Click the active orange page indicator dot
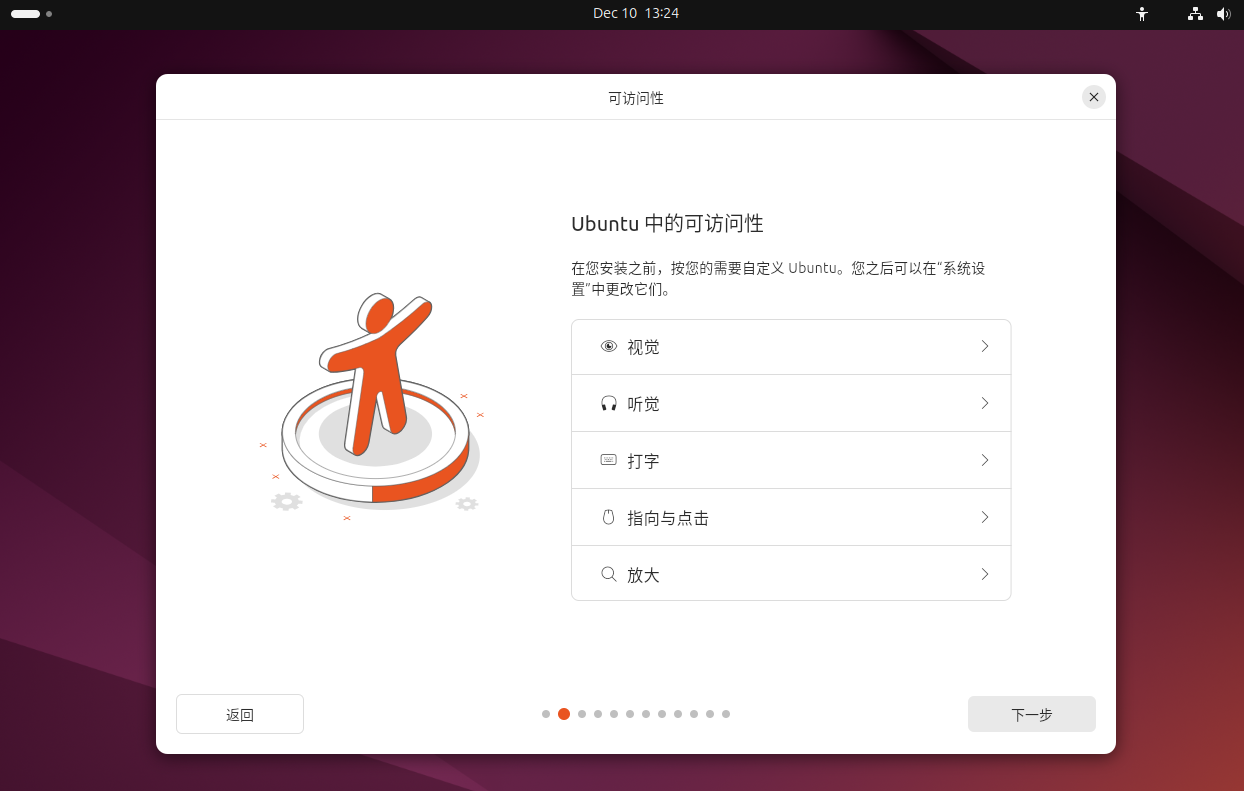1244x791 pixels. pyautogui.click(x=564, y=714)
